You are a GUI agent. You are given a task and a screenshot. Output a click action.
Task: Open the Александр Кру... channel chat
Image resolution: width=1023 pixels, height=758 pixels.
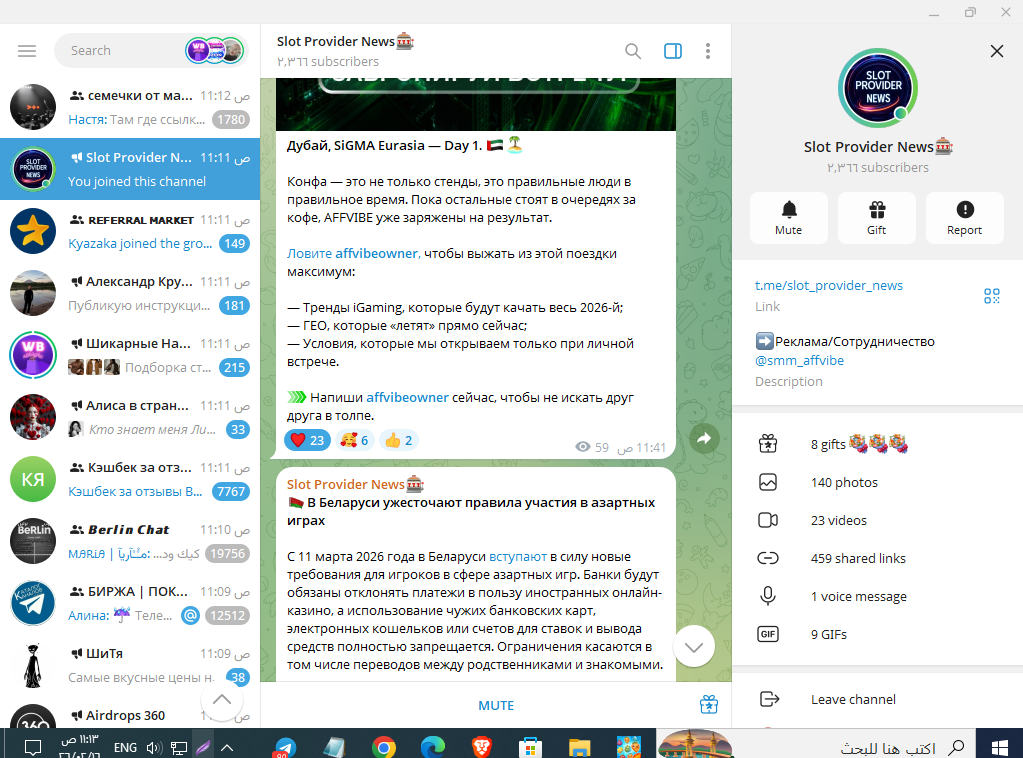click(130, 293)
